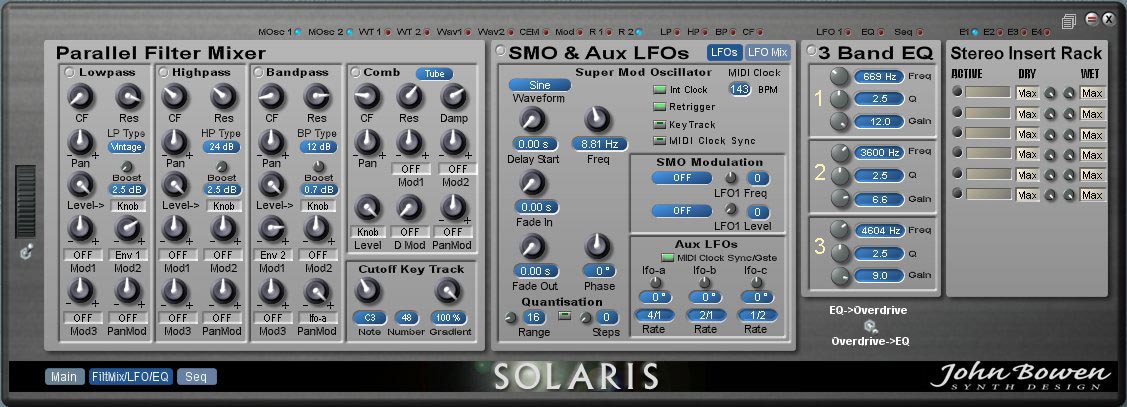Click the lfo-a Rate 4/1 button
Viewport: 1127px width, 407px height.
pyautogui.click(x=654, y=315)
